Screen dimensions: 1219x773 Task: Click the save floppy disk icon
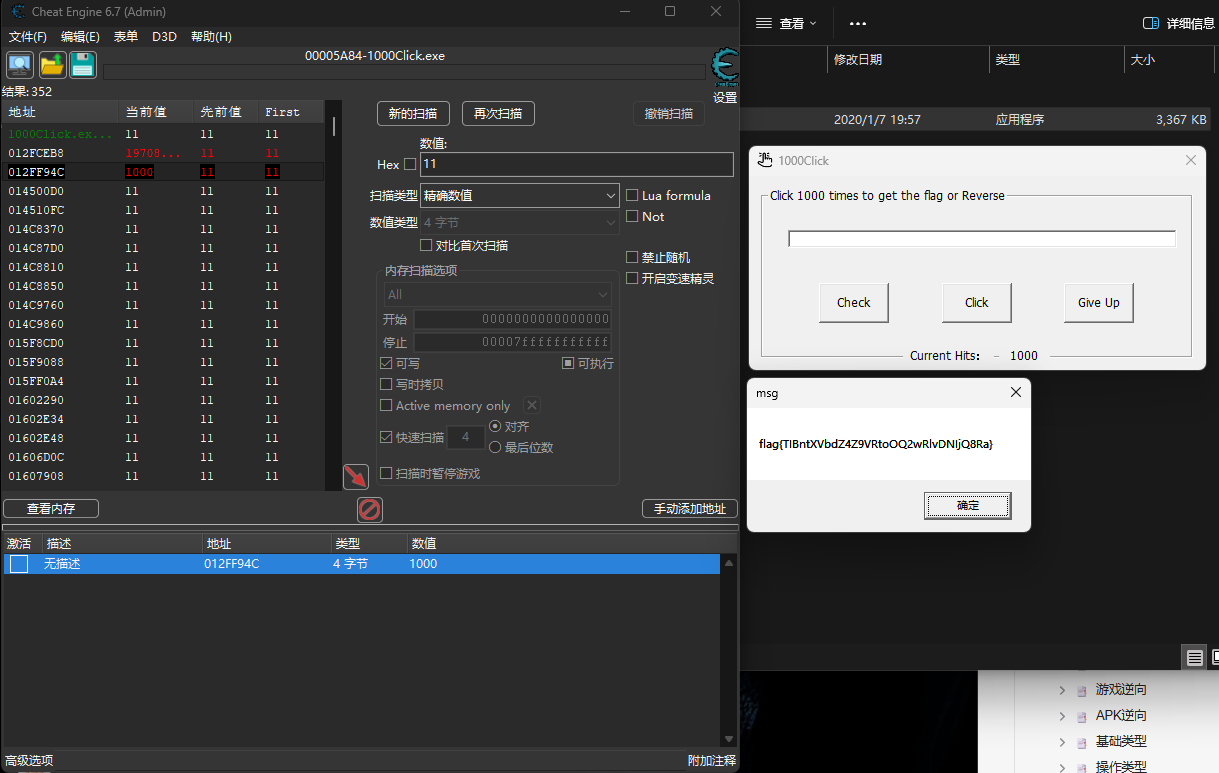point(82,65)
